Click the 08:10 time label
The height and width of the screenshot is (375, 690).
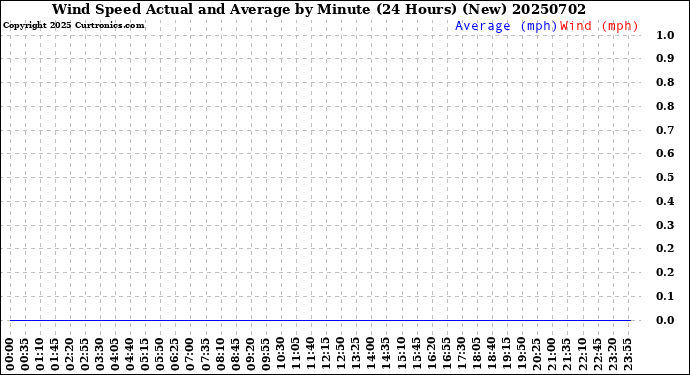coord(220,355)
